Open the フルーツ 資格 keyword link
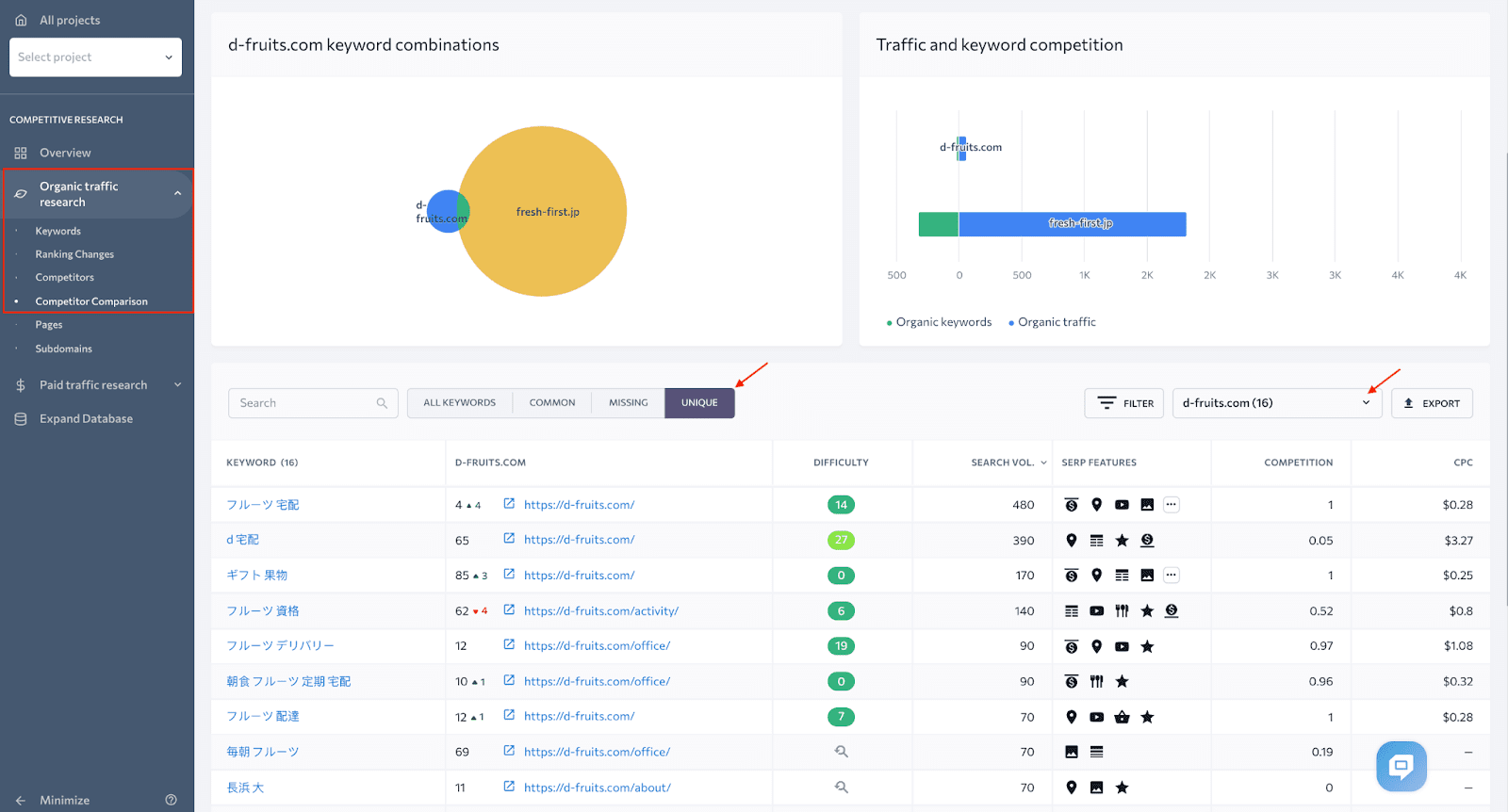Image resolution: width=1508 pixels, height=812 pixels. [263, 611]
